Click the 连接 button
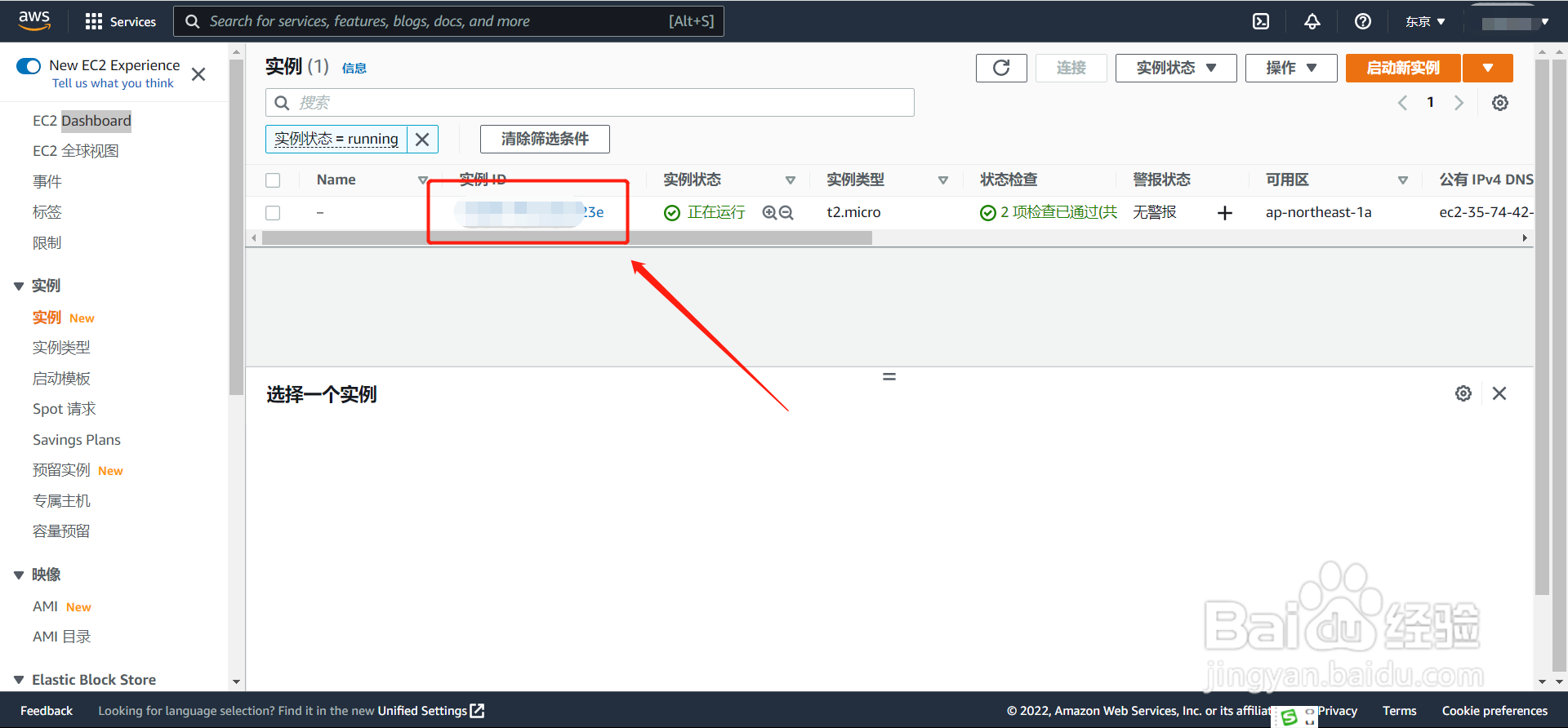Screen dimensions: 1568x728 (x=1071, y=68)
